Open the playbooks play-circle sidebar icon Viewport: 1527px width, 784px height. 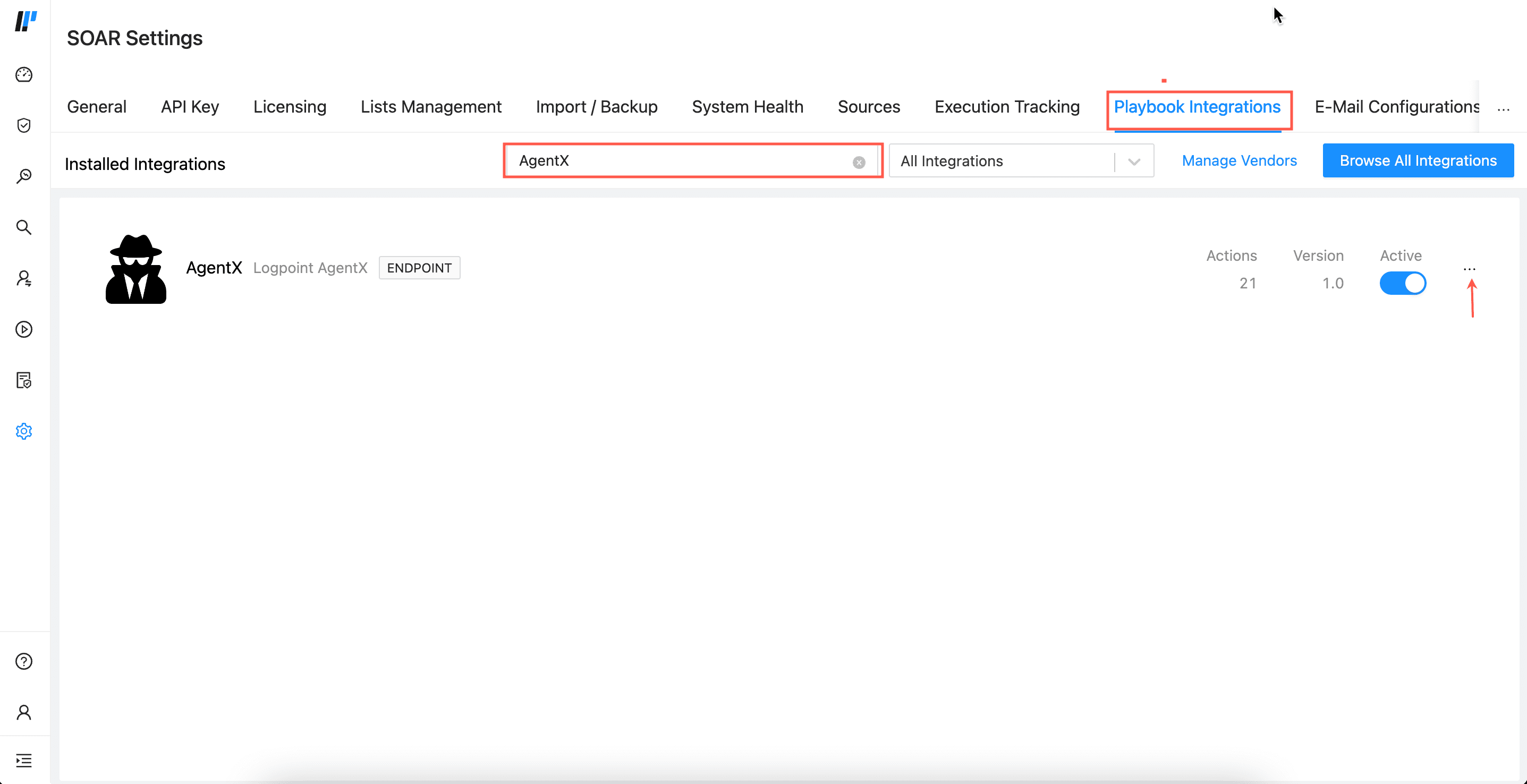(24, 329)
